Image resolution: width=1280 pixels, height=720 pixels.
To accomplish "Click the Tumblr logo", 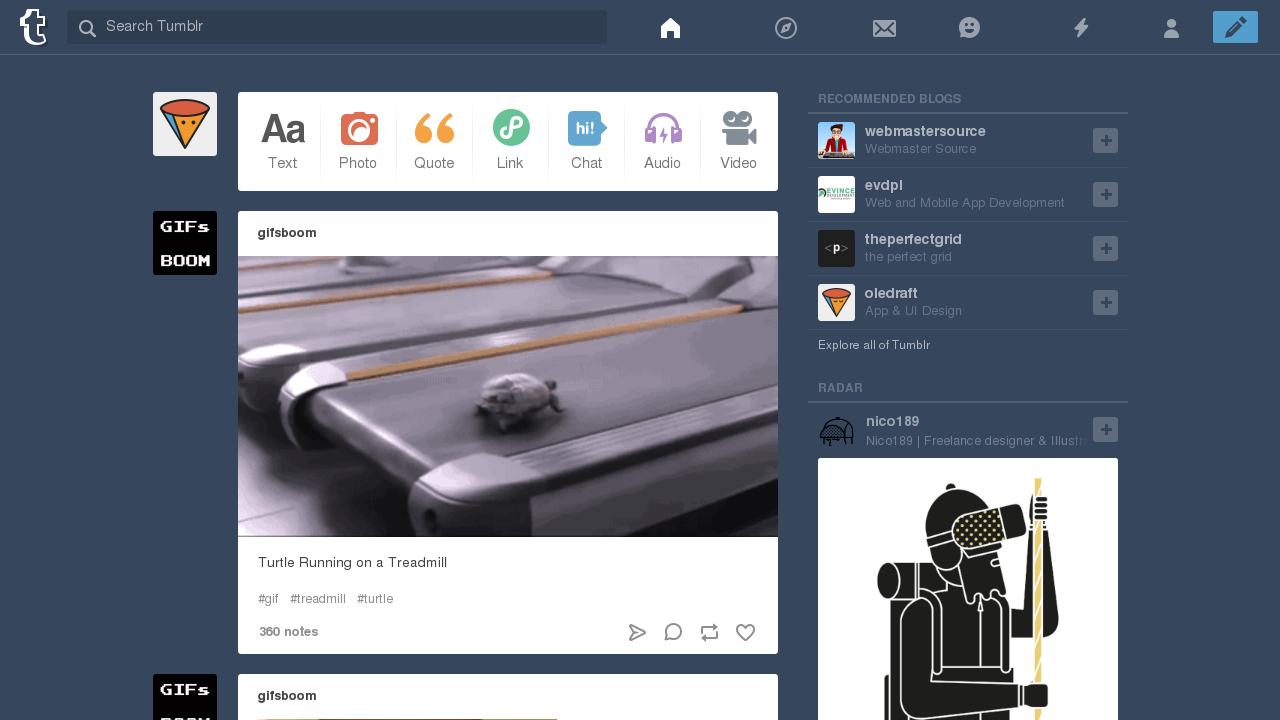I will click(x=34, y=27).
